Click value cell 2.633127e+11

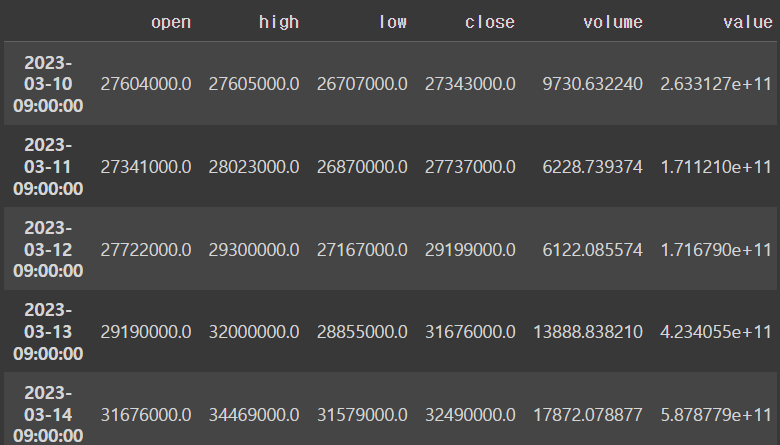tap(716, 84)
